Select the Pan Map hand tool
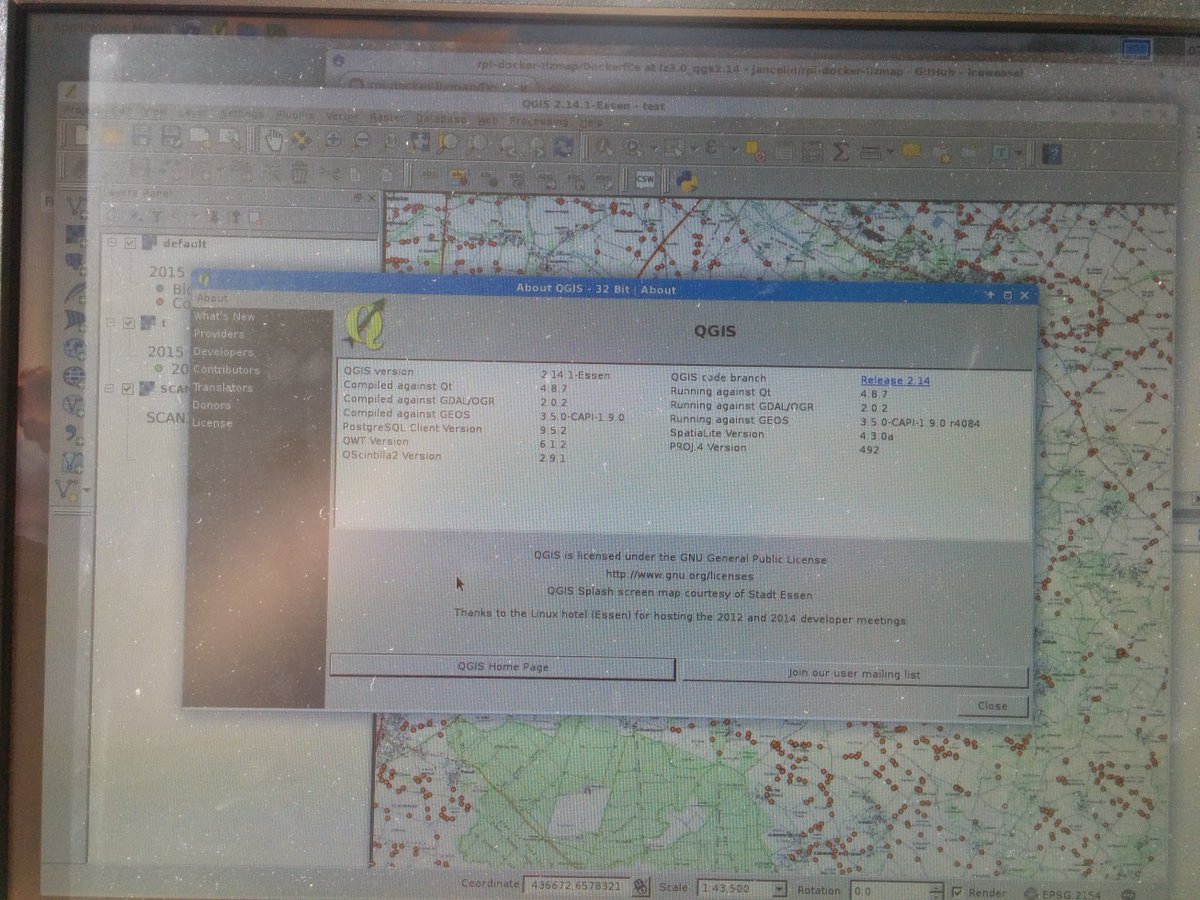 272,140
